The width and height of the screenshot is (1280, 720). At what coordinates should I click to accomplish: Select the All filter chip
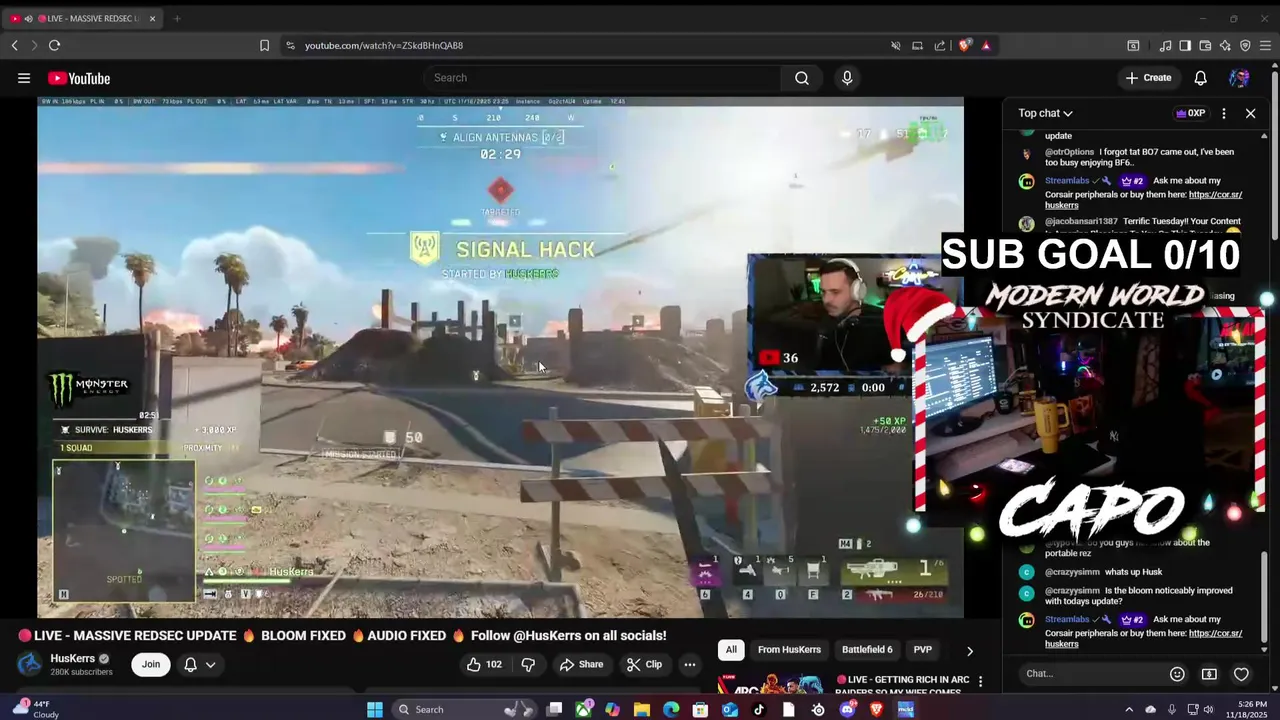coord(731,650)
